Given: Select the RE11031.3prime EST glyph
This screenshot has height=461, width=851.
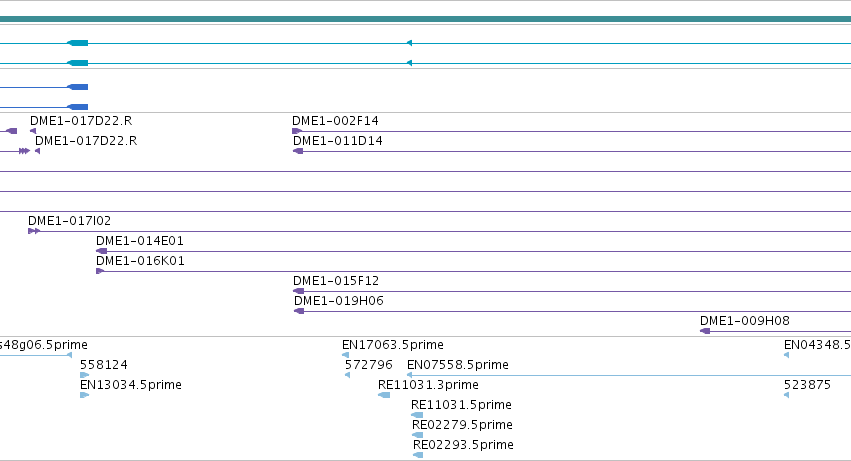Looking at the screenshot, I should pos(384,395).
